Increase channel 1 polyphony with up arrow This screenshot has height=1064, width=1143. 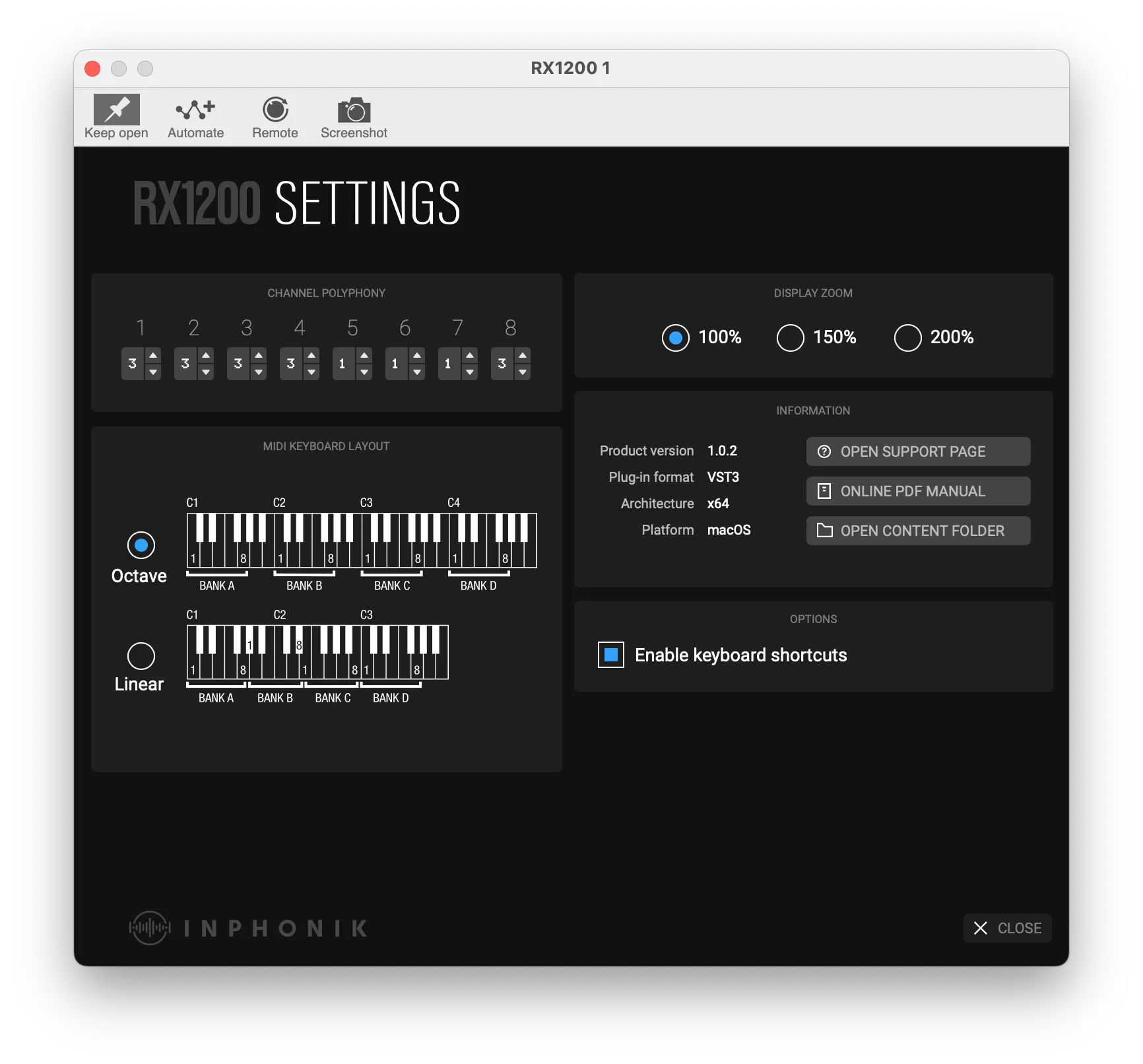[x=153, y=356]
